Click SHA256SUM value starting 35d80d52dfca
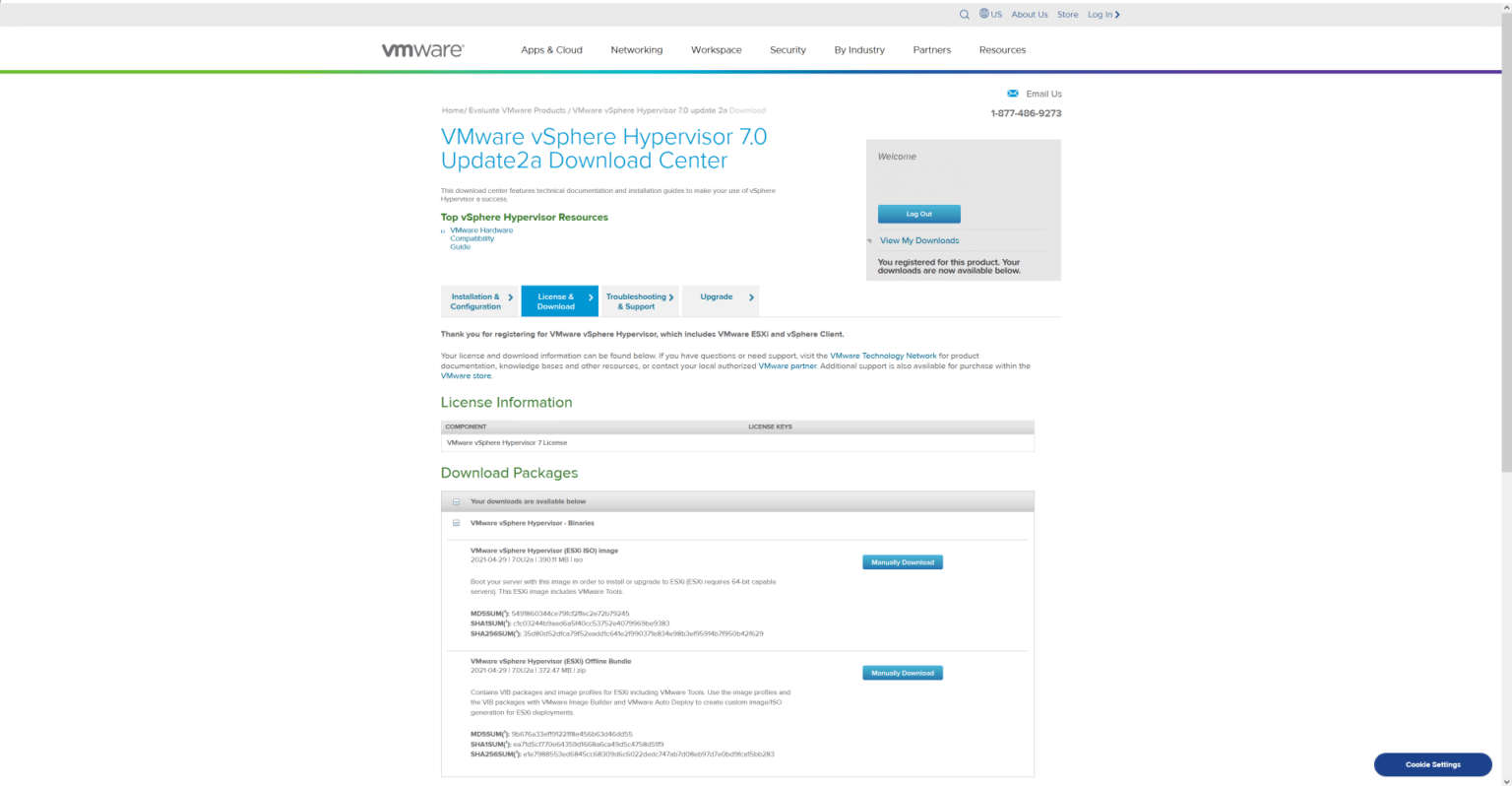The height and width of the screenshot is (786, 1512). pos(643,633)
